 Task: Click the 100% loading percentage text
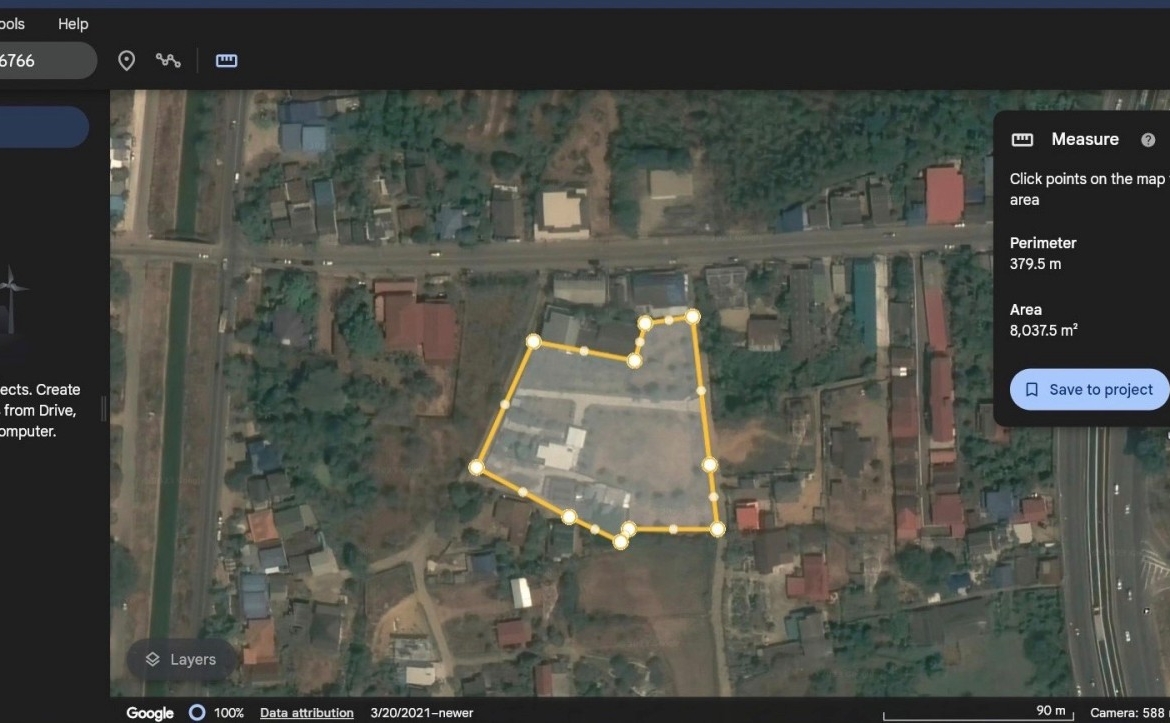[229, 713]
